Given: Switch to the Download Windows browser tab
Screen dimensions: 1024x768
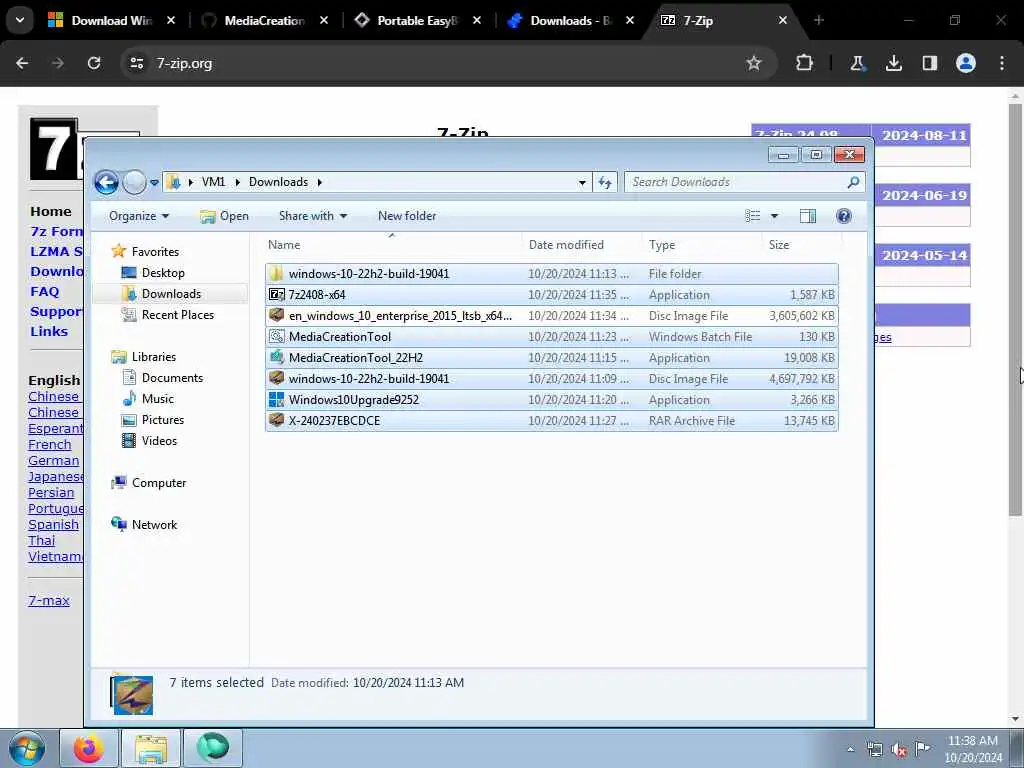Looking at the screenshot, I should click(x=112, y=21).
